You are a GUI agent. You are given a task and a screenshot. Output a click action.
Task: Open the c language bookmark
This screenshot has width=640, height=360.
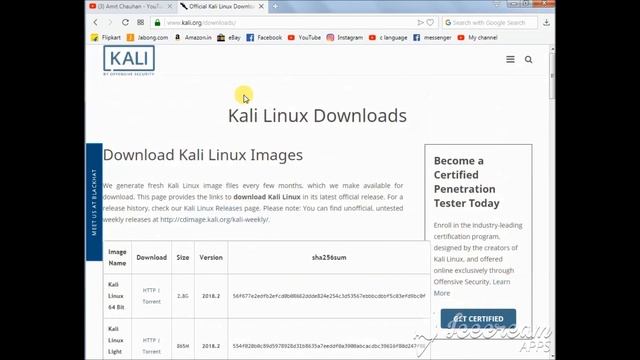click(388, 38)
